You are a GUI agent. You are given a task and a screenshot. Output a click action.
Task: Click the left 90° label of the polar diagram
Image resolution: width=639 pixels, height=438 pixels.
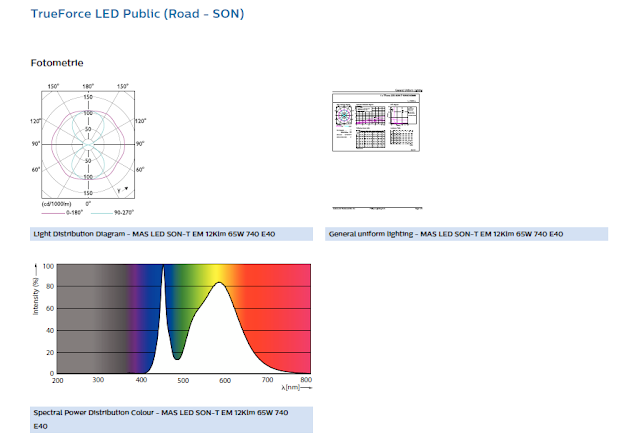(x=36, y=144)
